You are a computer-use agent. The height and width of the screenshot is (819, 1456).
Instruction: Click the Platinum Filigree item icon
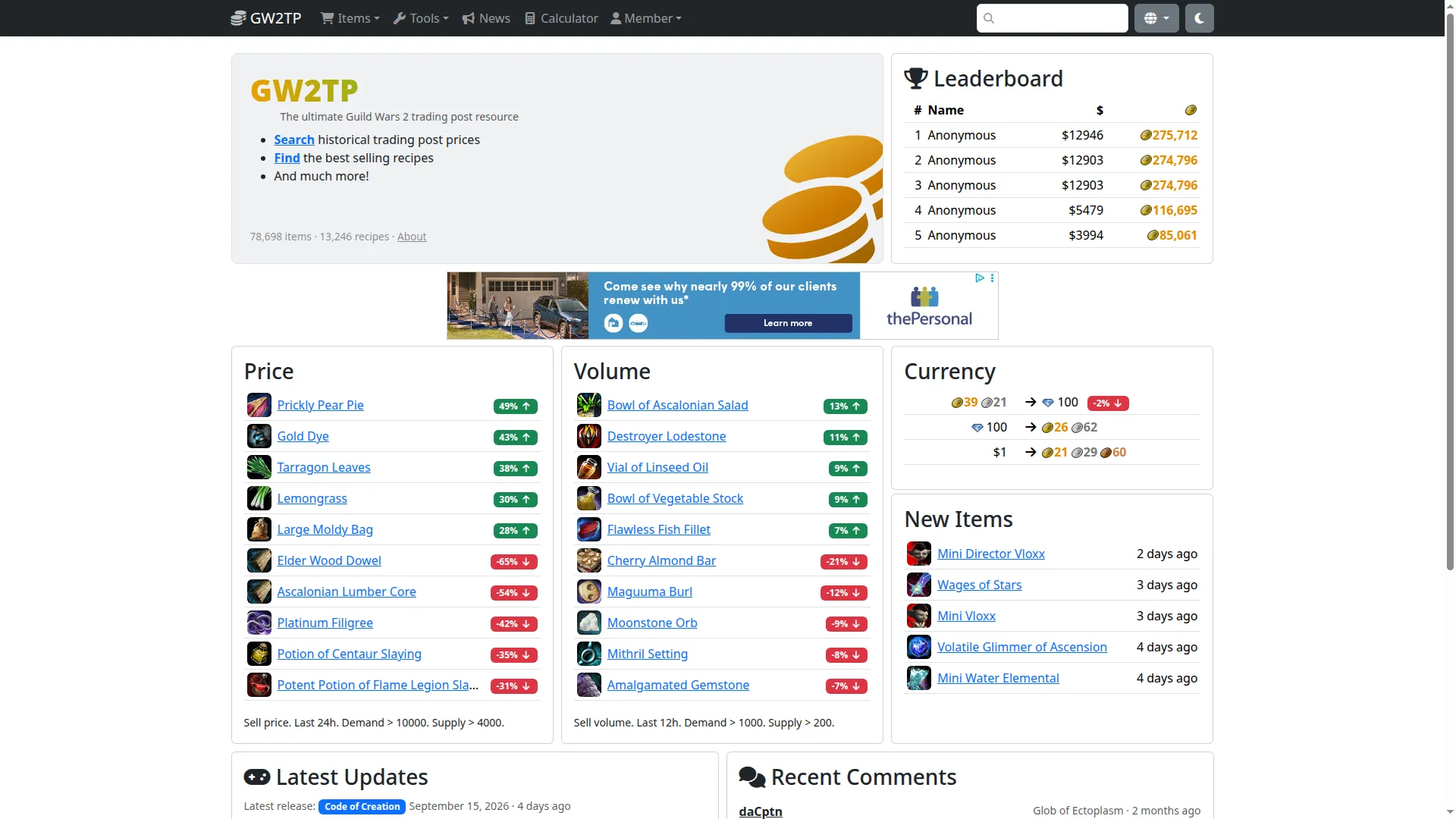[x=259, y=623]
